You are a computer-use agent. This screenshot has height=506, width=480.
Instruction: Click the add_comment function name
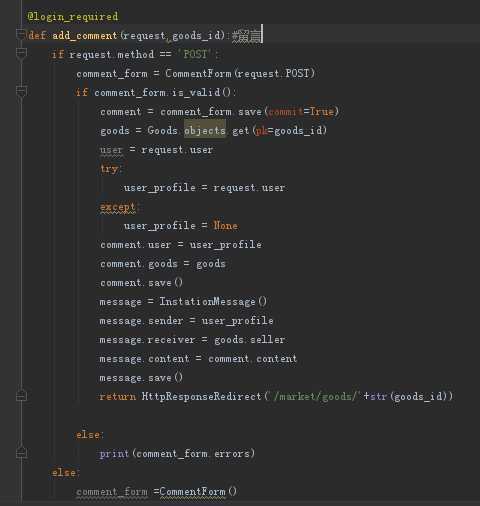[x=85, y=35]
